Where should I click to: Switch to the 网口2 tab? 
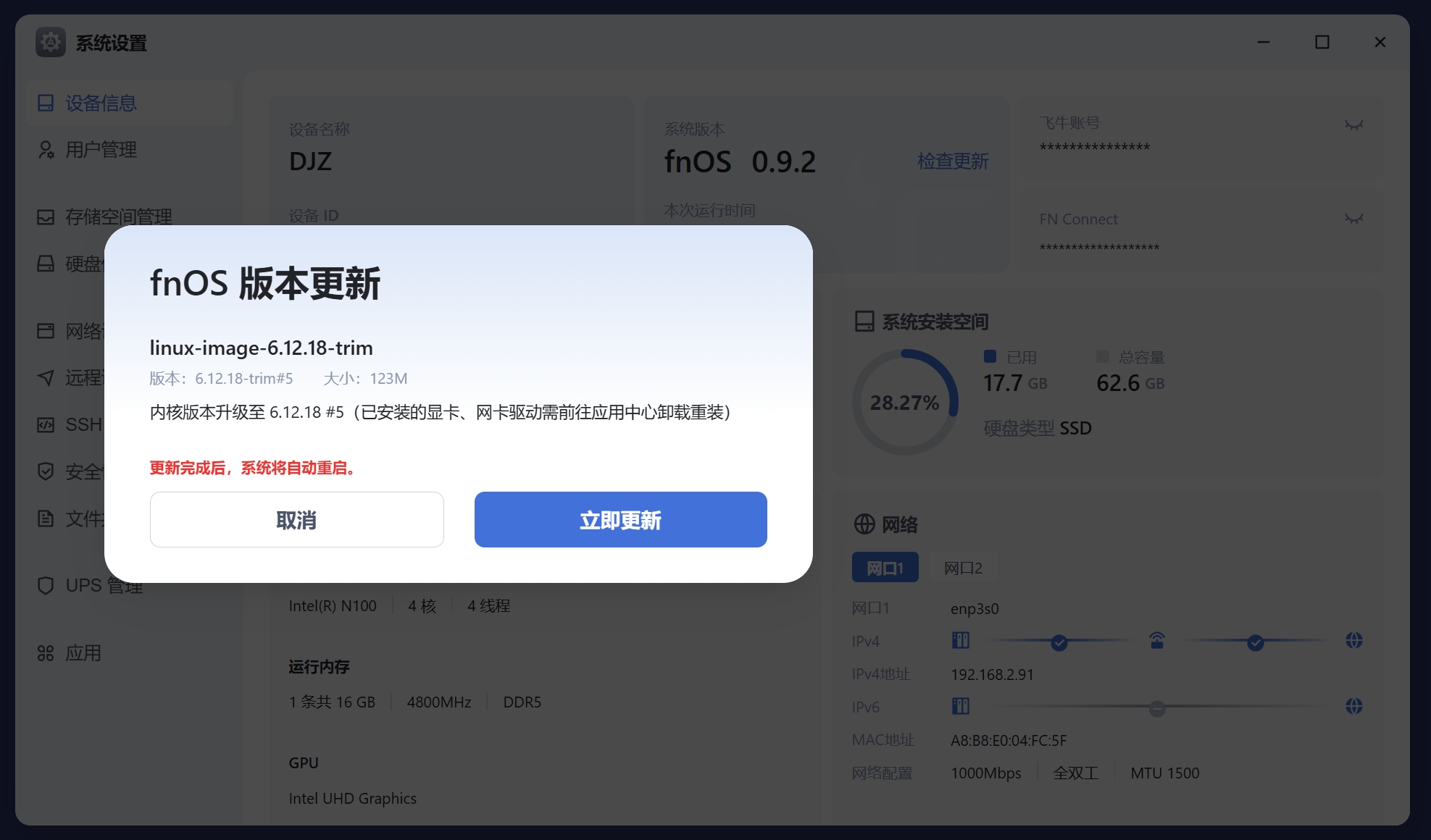(963, 568)
